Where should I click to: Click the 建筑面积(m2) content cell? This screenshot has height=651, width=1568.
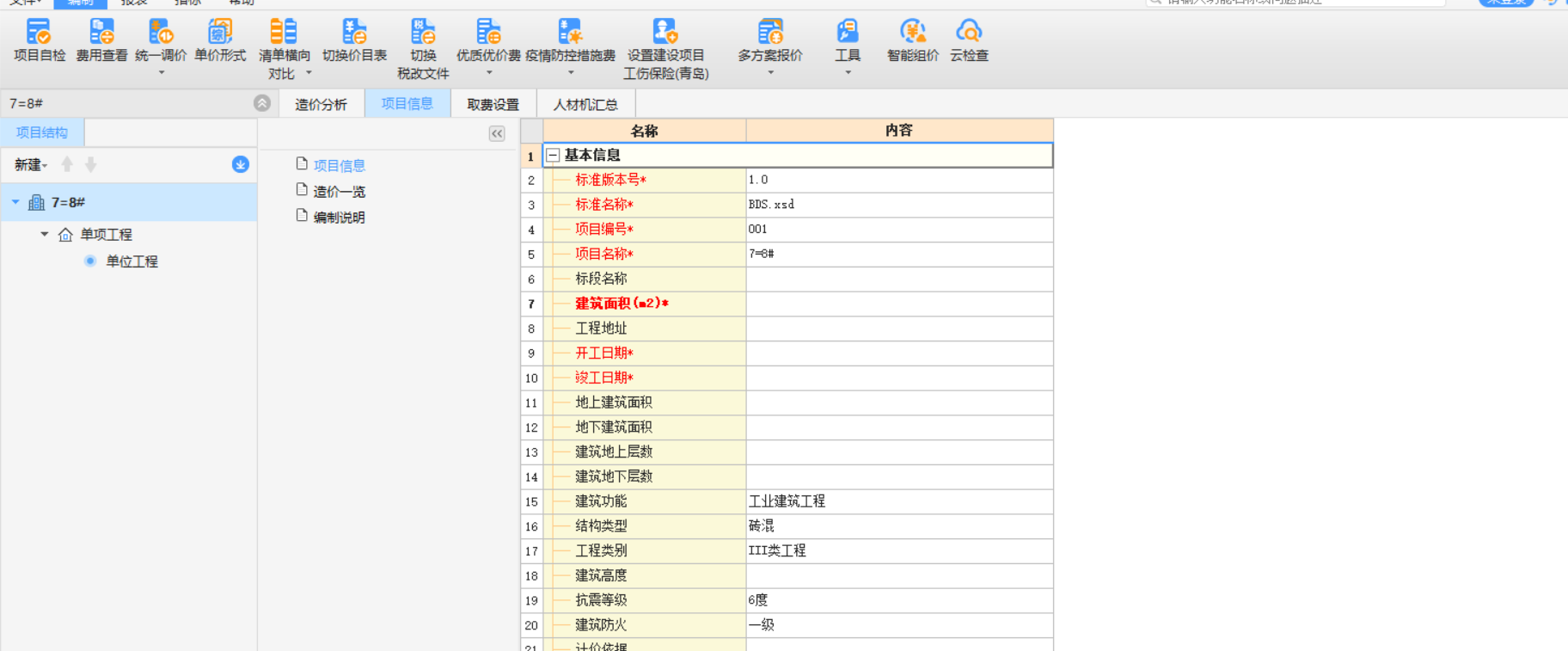(899, 304)
